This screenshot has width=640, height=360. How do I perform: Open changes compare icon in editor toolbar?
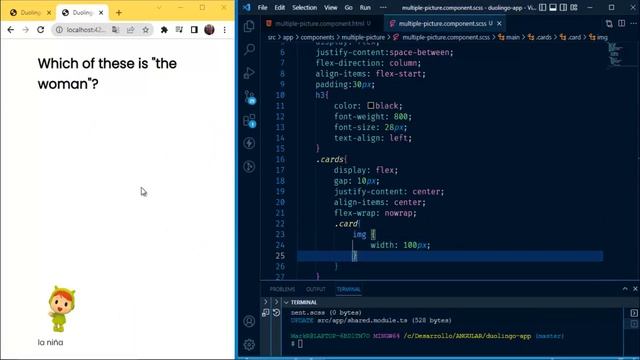609,24
